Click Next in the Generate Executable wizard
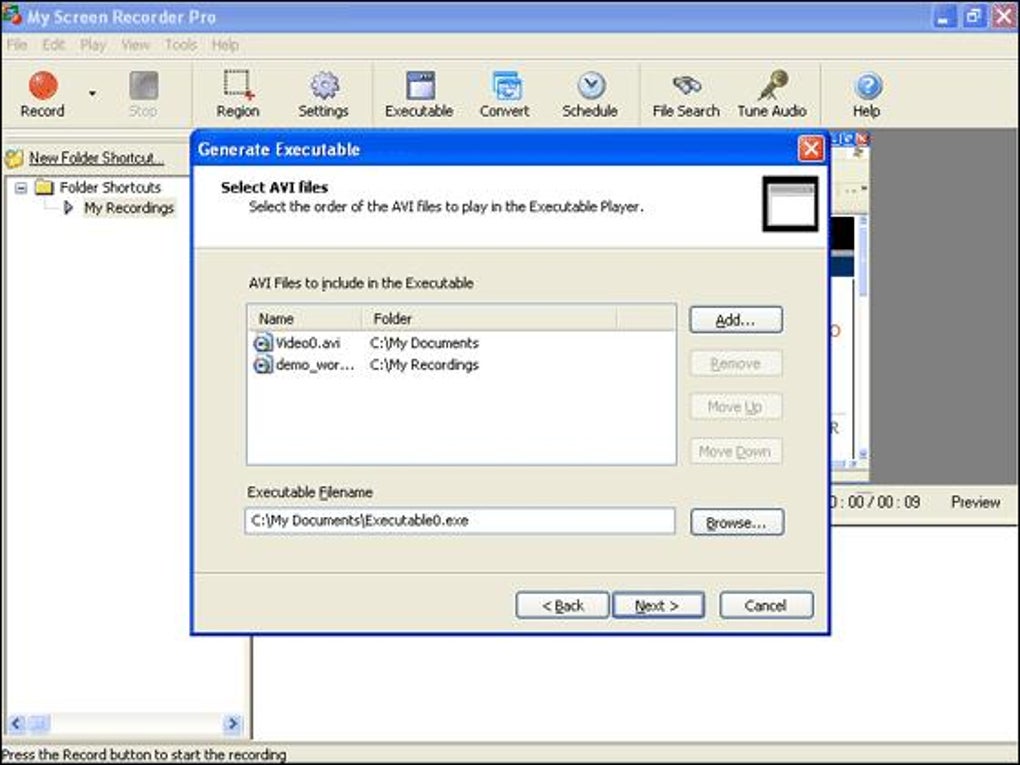Viewport: 1020px width, 765px height. click(658, 605)
